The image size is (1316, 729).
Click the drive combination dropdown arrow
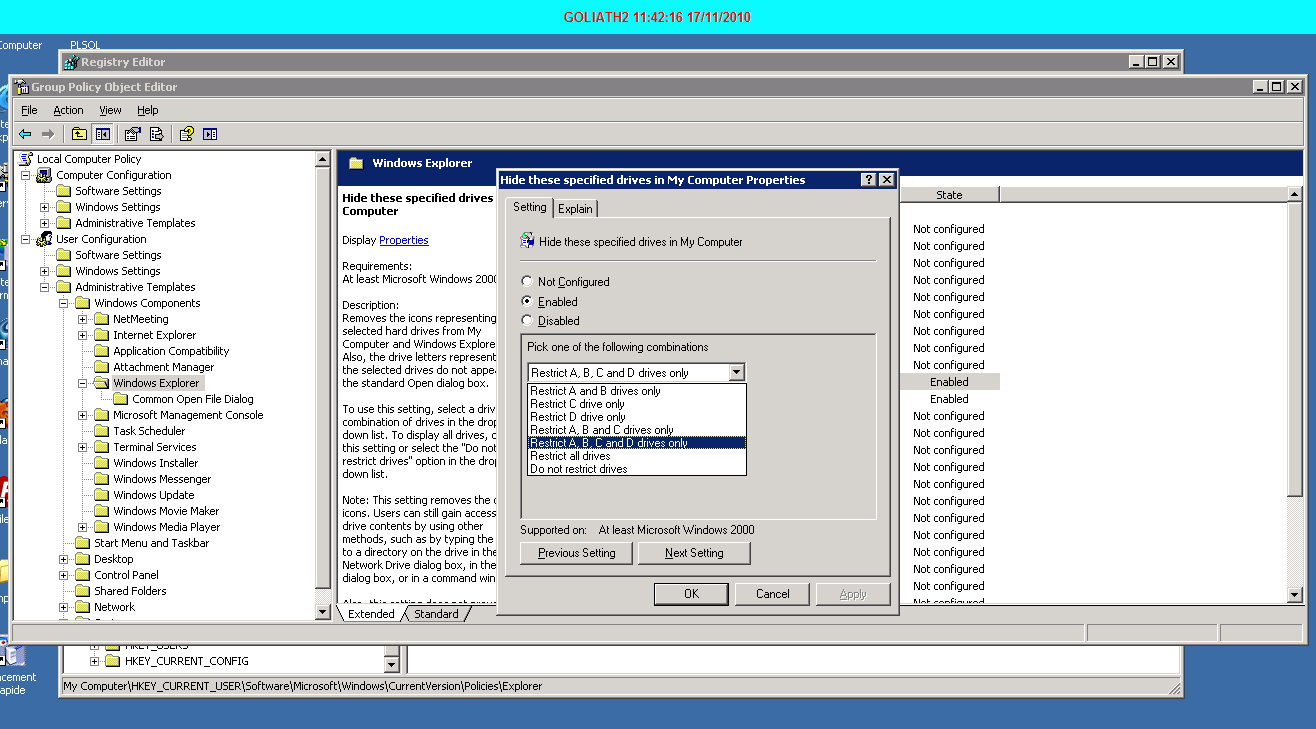click(x=736, y=372)
